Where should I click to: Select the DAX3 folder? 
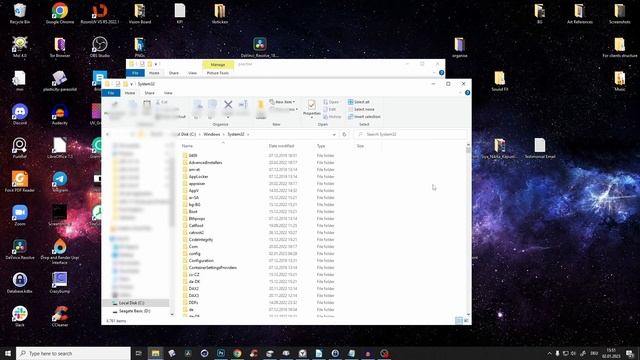point(194,296)
